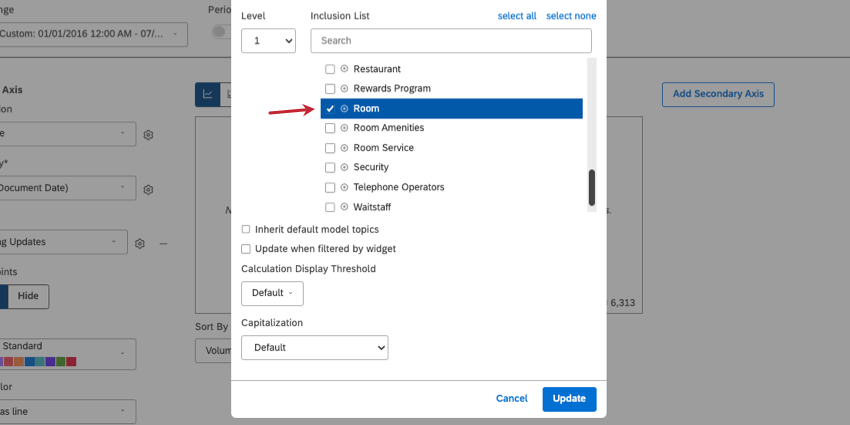Expand the Room Service topic node

click(344, 148)
